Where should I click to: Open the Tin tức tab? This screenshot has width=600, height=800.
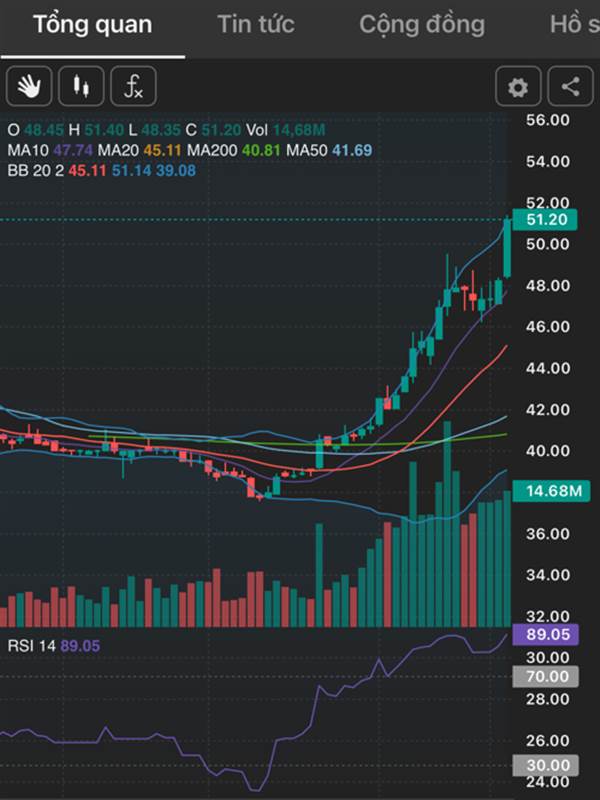256,24
